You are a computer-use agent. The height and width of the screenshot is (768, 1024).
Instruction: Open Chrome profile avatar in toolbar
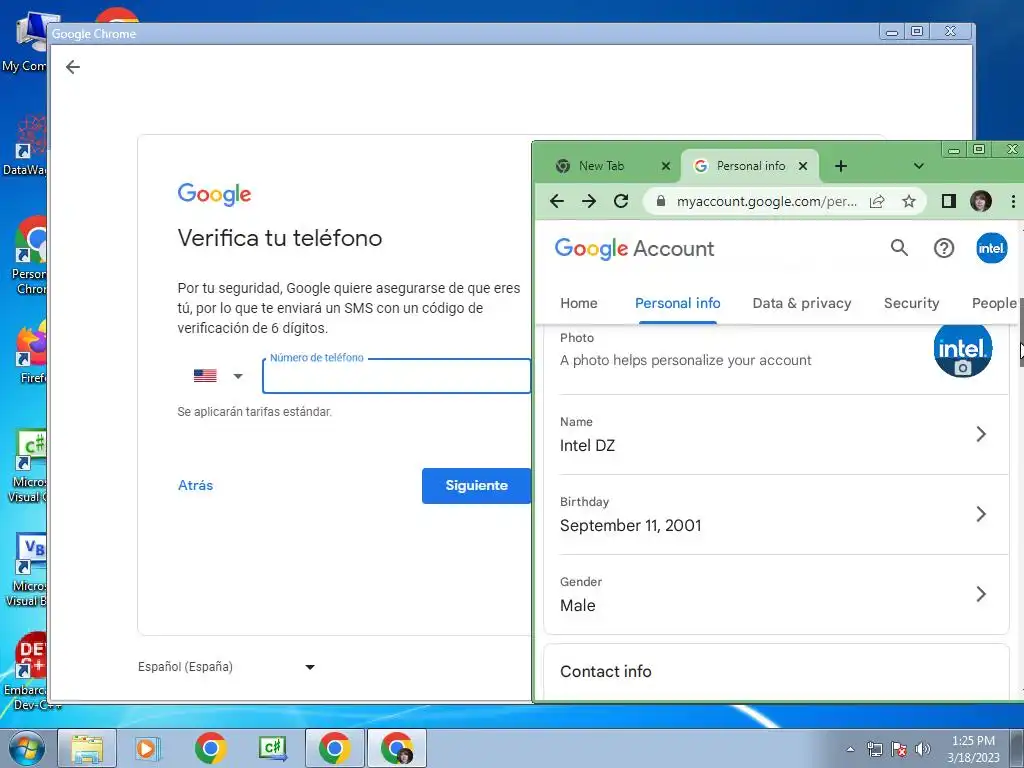(x=981, y=201)
